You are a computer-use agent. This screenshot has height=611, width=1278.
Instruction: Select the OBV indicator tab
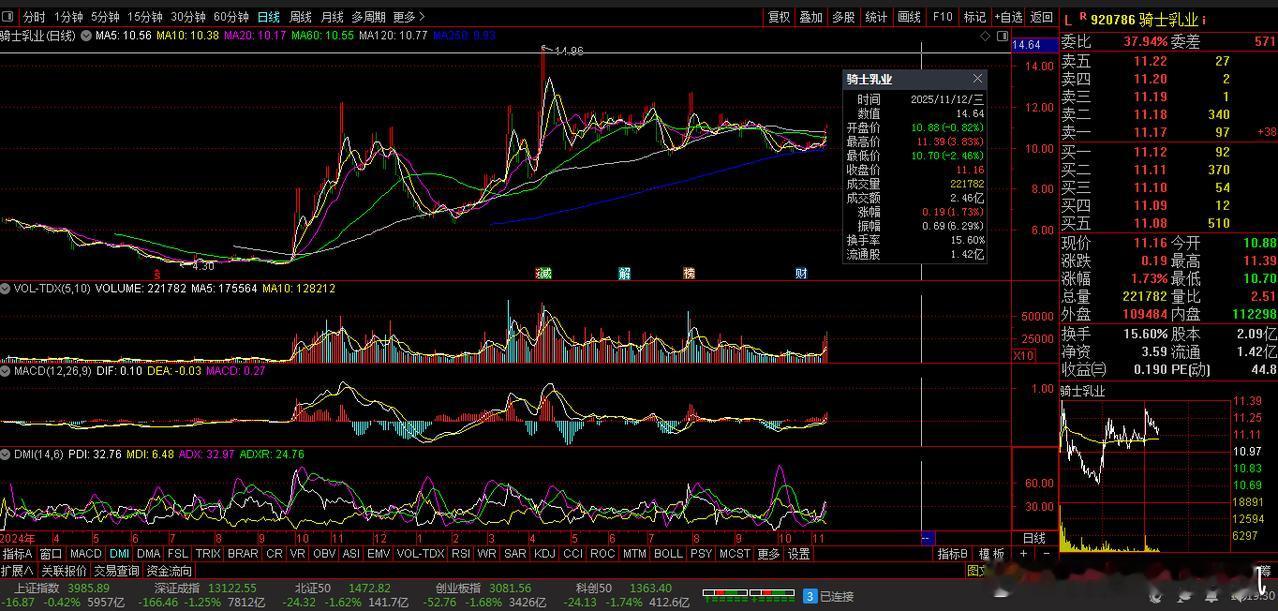[x=324, y=554]
